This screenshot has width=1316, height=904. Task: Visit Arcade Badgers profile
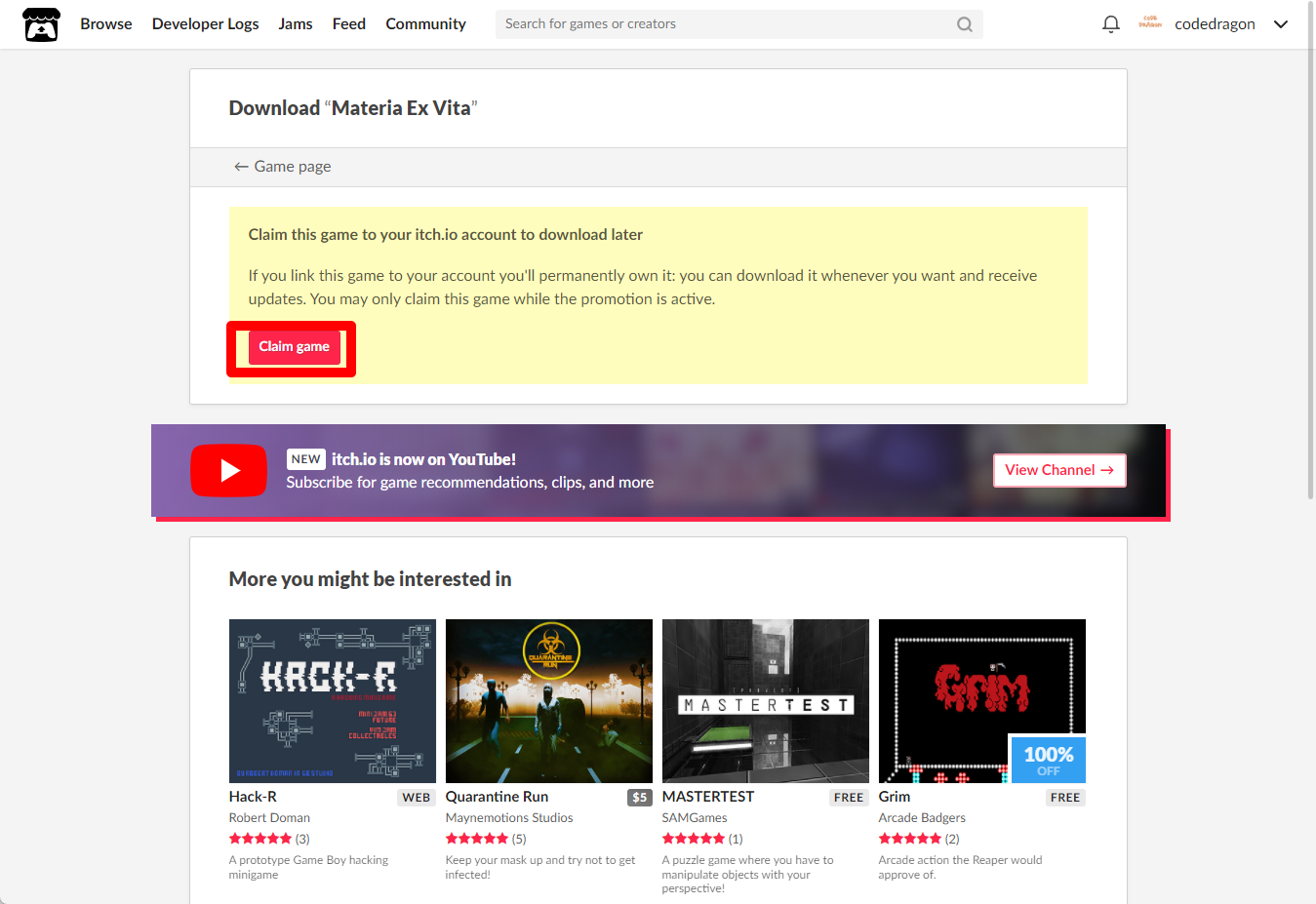coord(922,818)
